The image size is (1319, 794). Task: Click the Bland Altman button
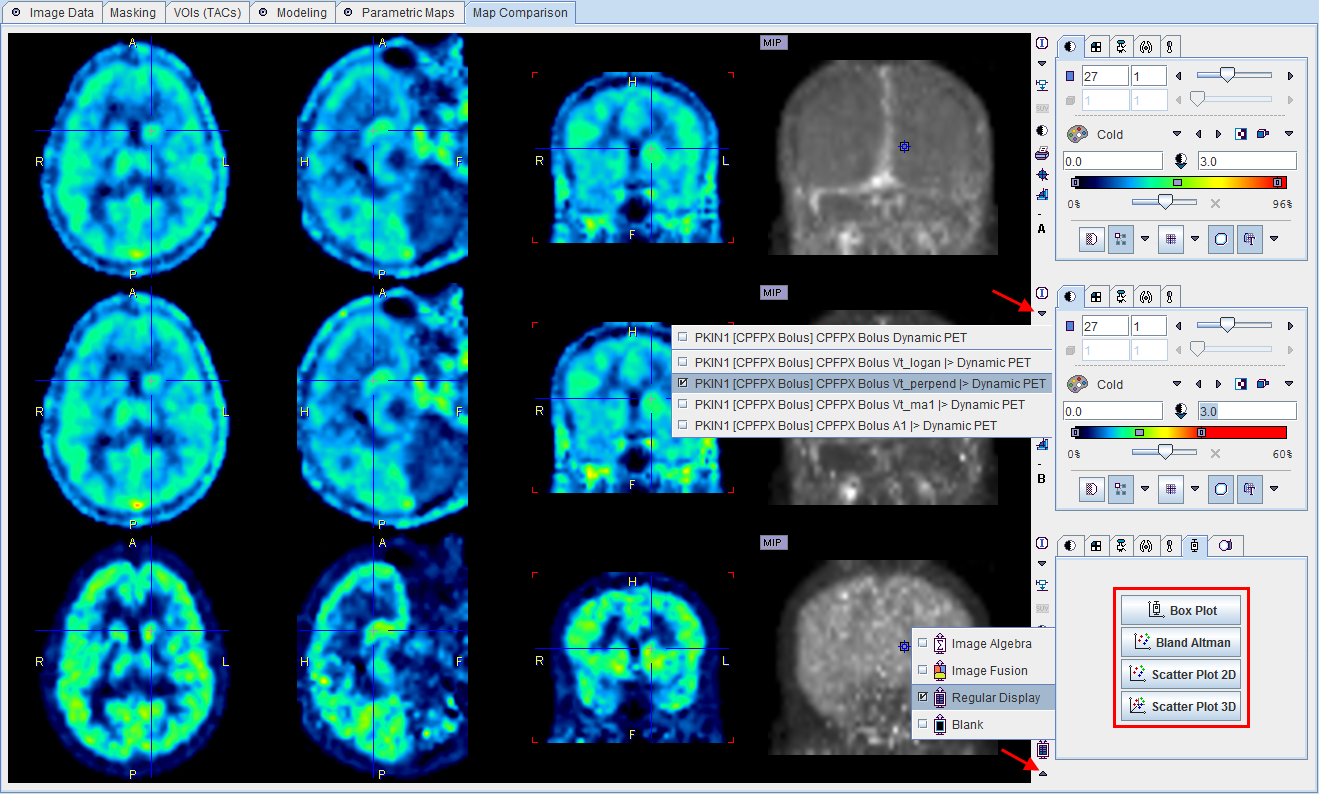1181,642
